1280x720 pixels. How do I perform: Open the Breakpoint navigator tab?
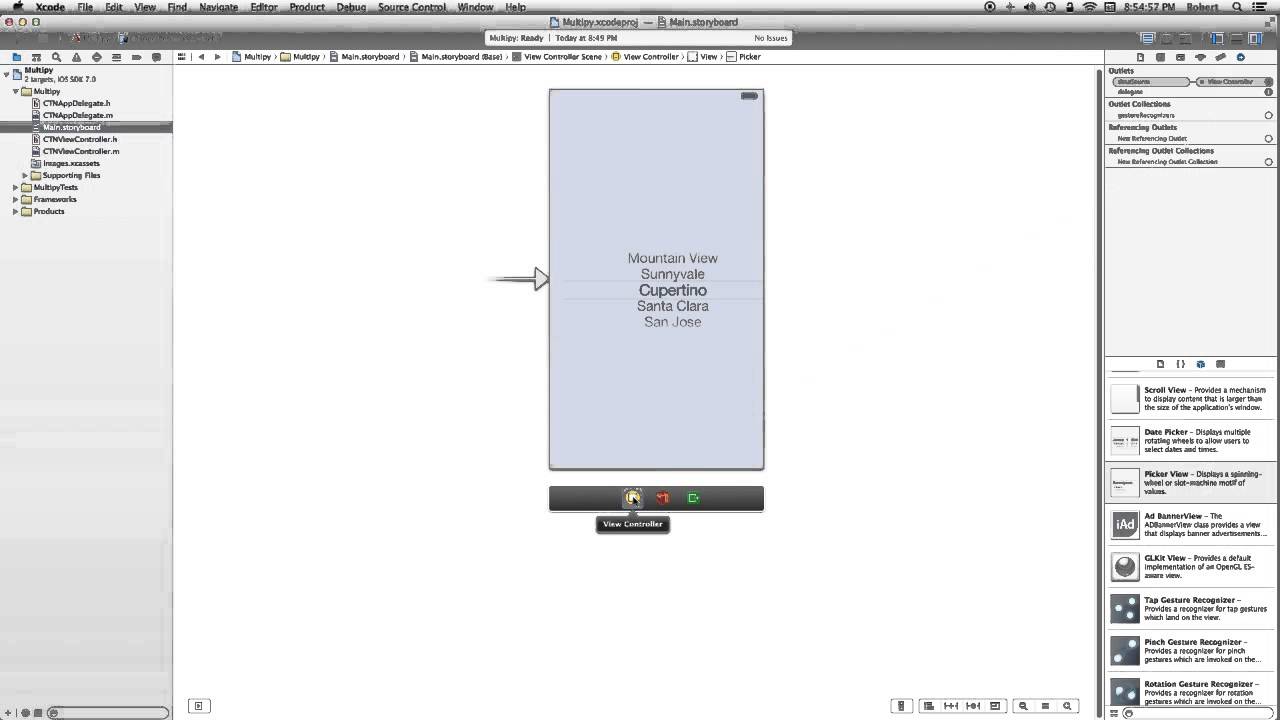click(x=136, y=57)
